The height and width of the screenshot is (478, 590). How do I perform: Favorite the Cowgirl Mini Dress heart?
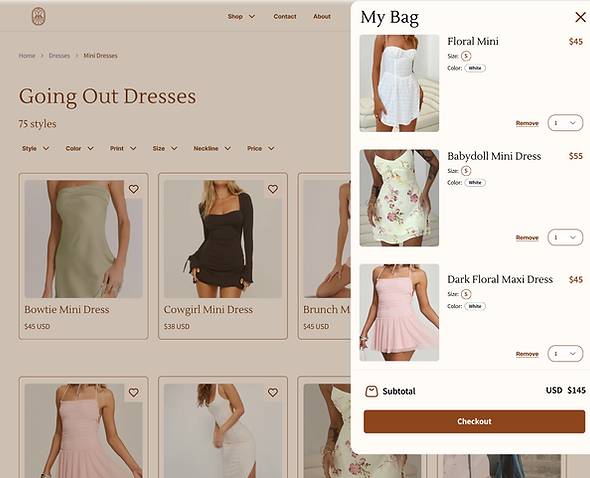click(273, 189)
